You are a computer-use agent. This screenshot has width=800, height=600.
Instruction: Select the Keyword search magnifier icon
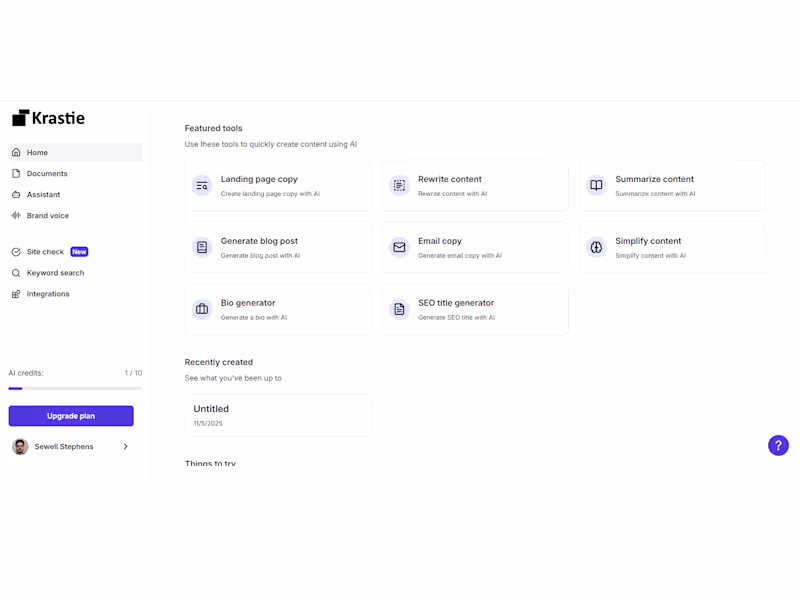(x=17, y=272)
